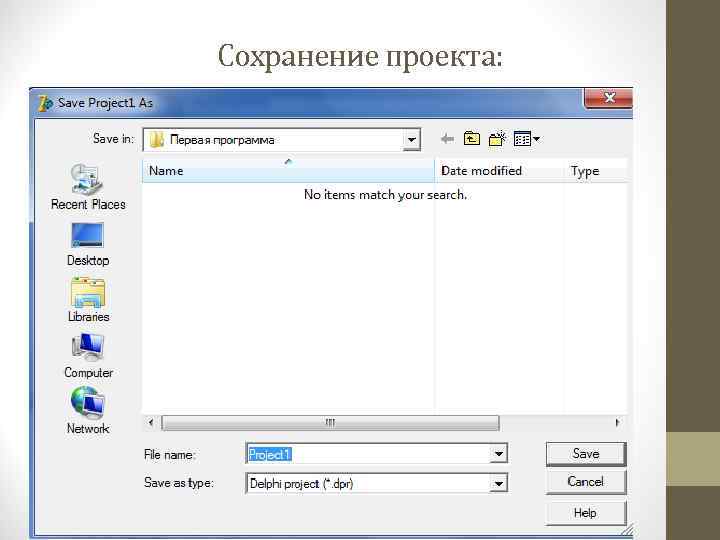Expand the Save in folder dropdown
The height and width of the screenshot is (540, 720).
coord(411,140)
